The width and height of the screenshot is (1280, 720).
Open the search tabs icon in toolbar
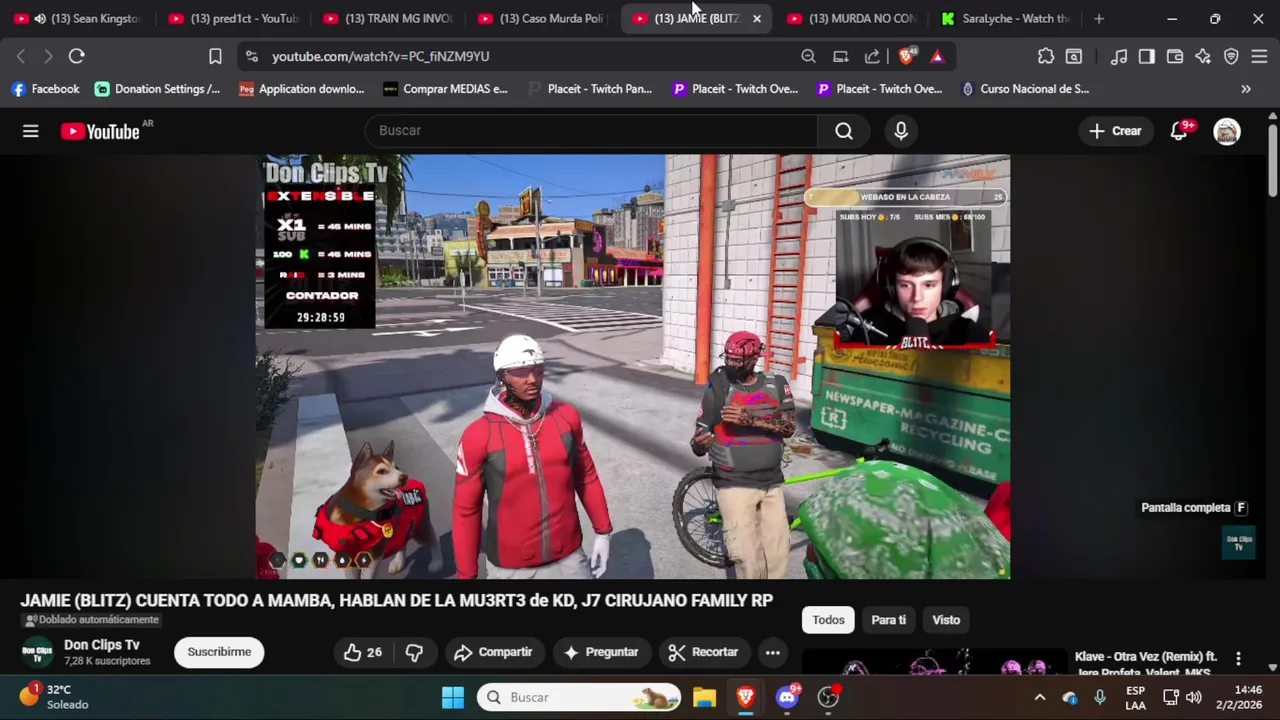(x=1074, y=56)
